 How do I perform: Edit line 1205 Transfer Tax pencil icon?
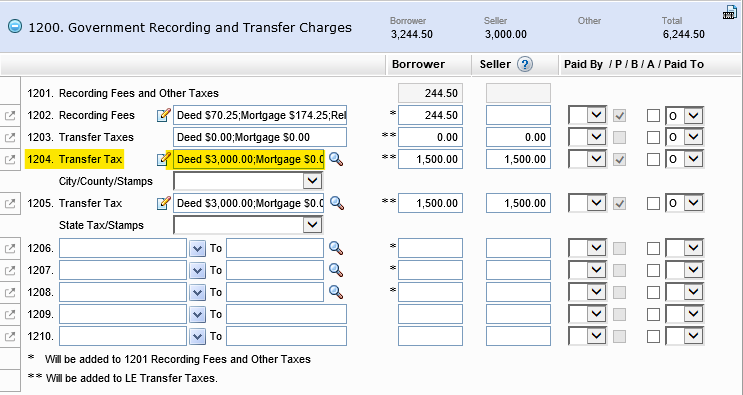163,203
